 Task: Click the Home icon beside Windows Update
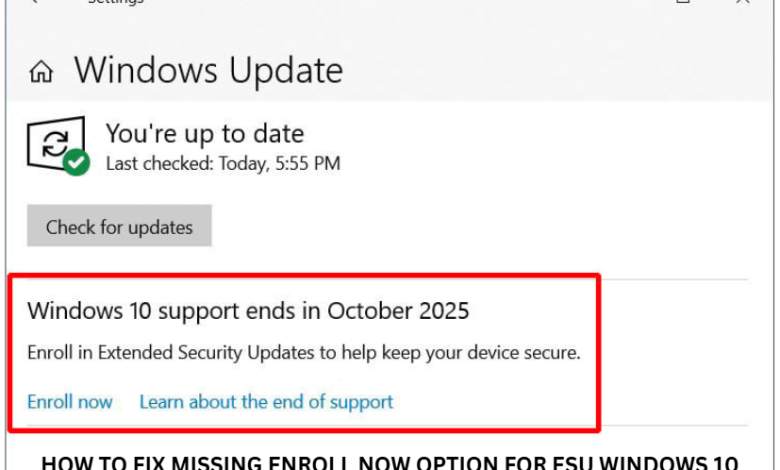click(41, 72)
